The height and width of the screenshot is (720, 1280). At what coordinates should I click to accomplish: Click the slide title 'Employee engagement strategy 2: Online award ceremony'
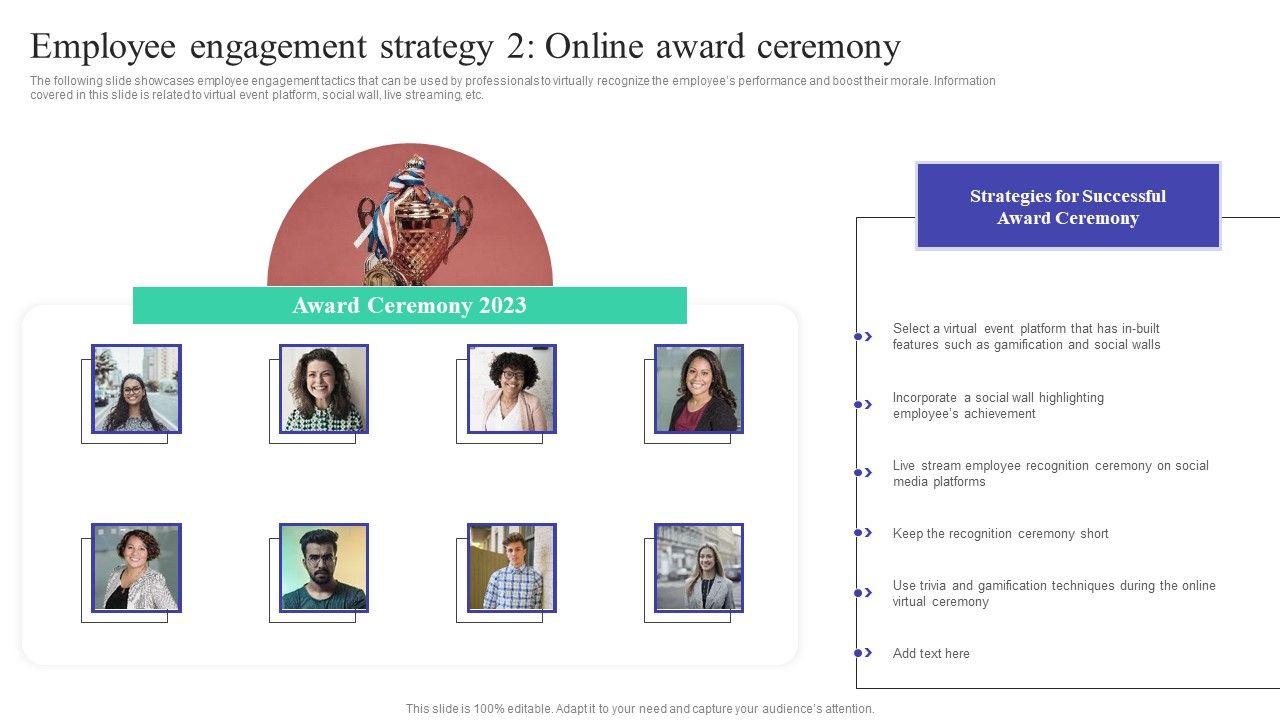466,46
